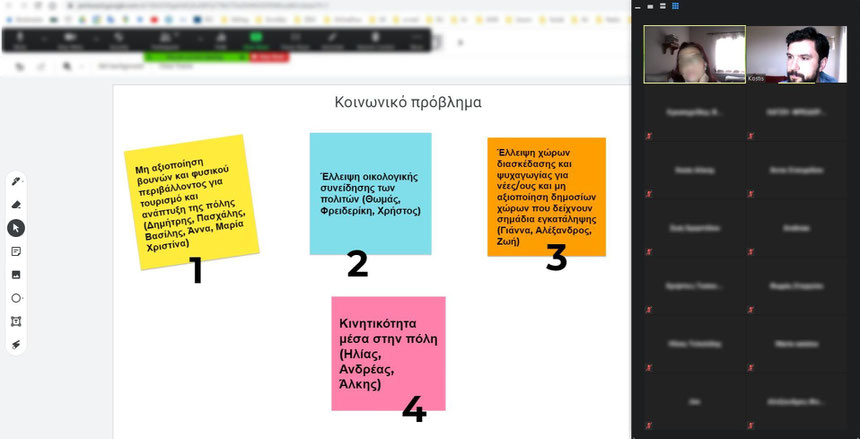Switch Zoom video panel to grid view

(x=675, y=6)
